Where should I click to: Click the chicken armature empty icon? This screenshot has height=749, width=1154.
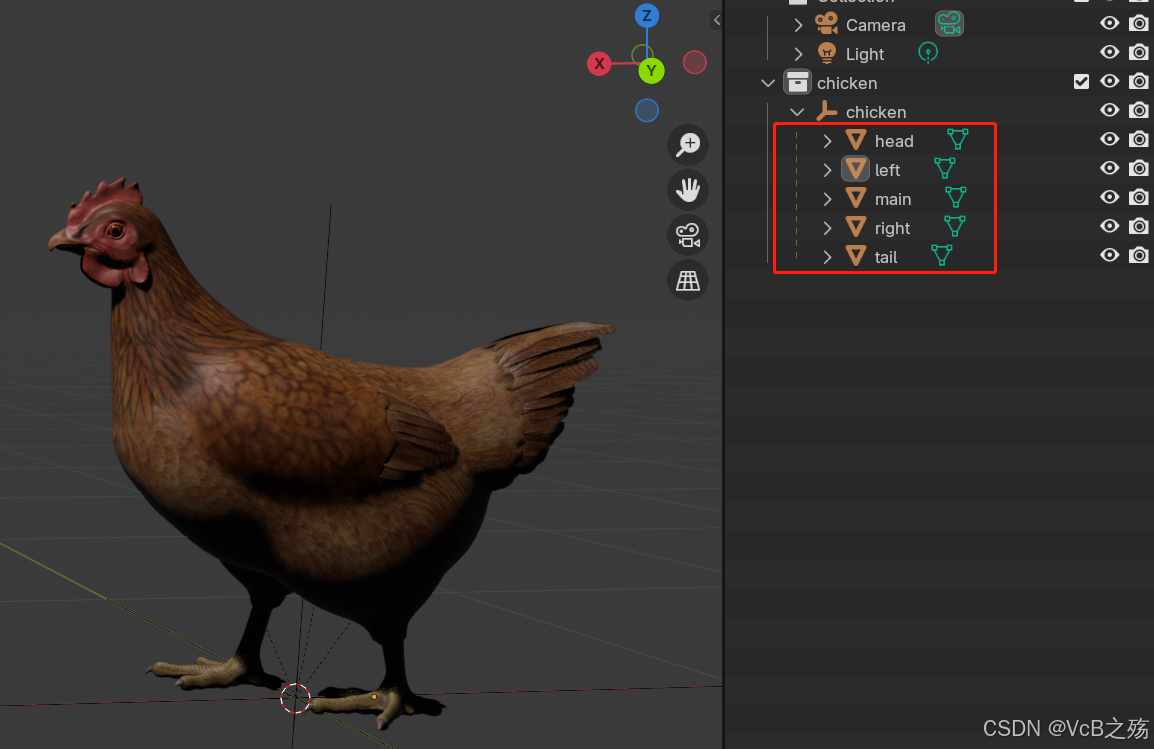(x=826, y=111)
